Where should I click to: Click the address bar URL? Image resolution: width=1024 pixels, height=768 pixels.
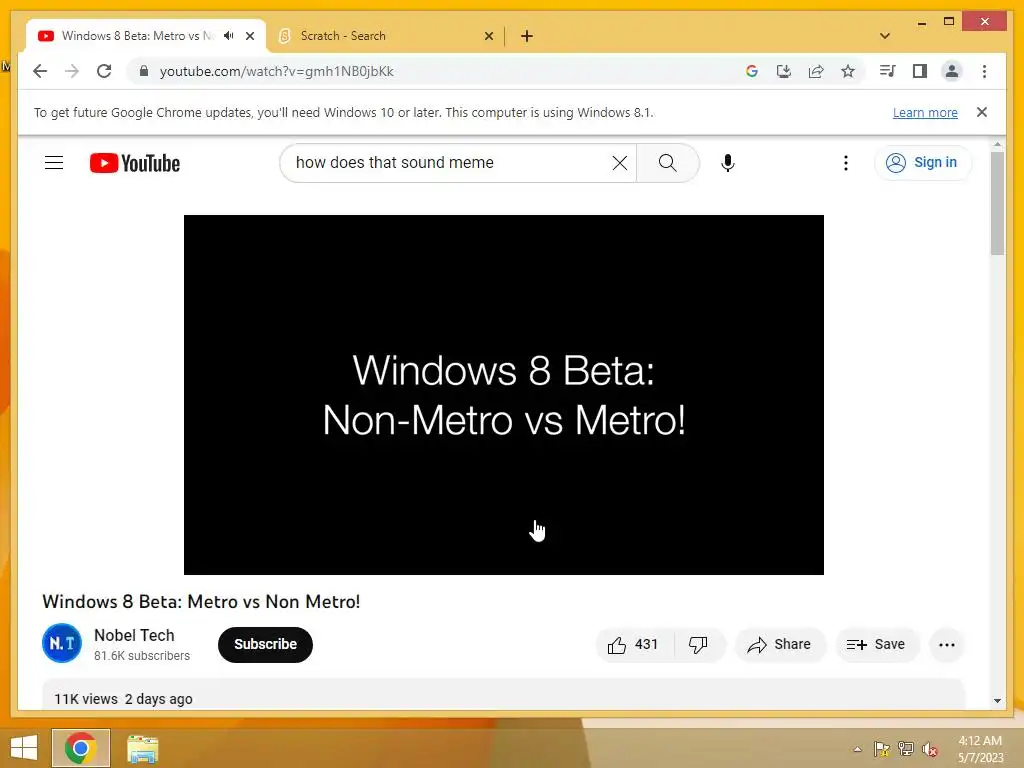277,71
